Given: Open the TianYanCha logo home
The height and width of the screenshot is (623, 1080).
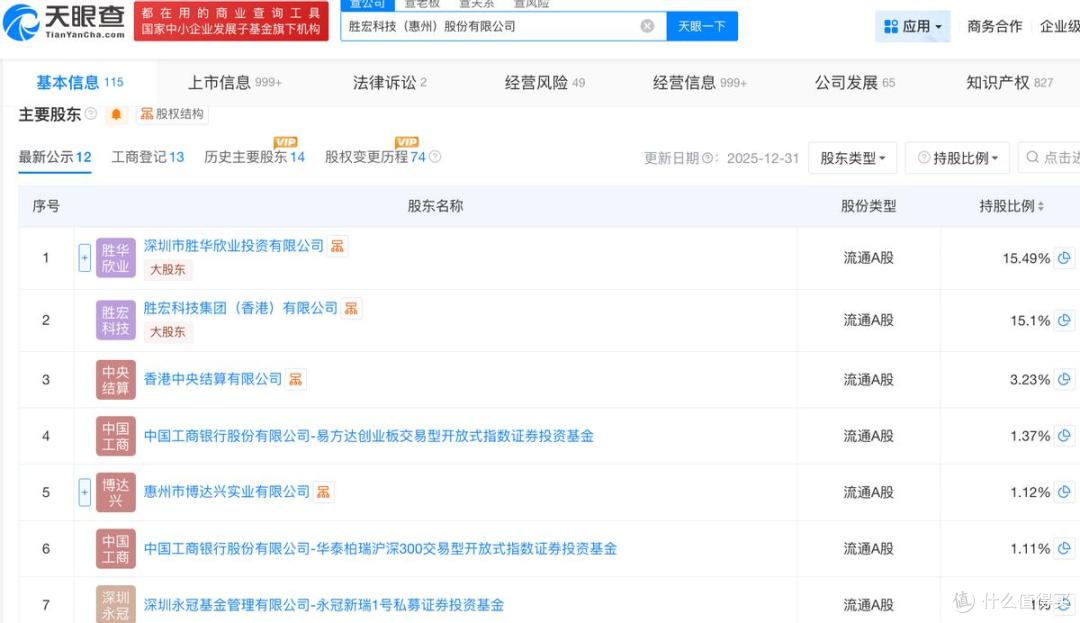Looking at the screenshot, I should coord(65,22).
